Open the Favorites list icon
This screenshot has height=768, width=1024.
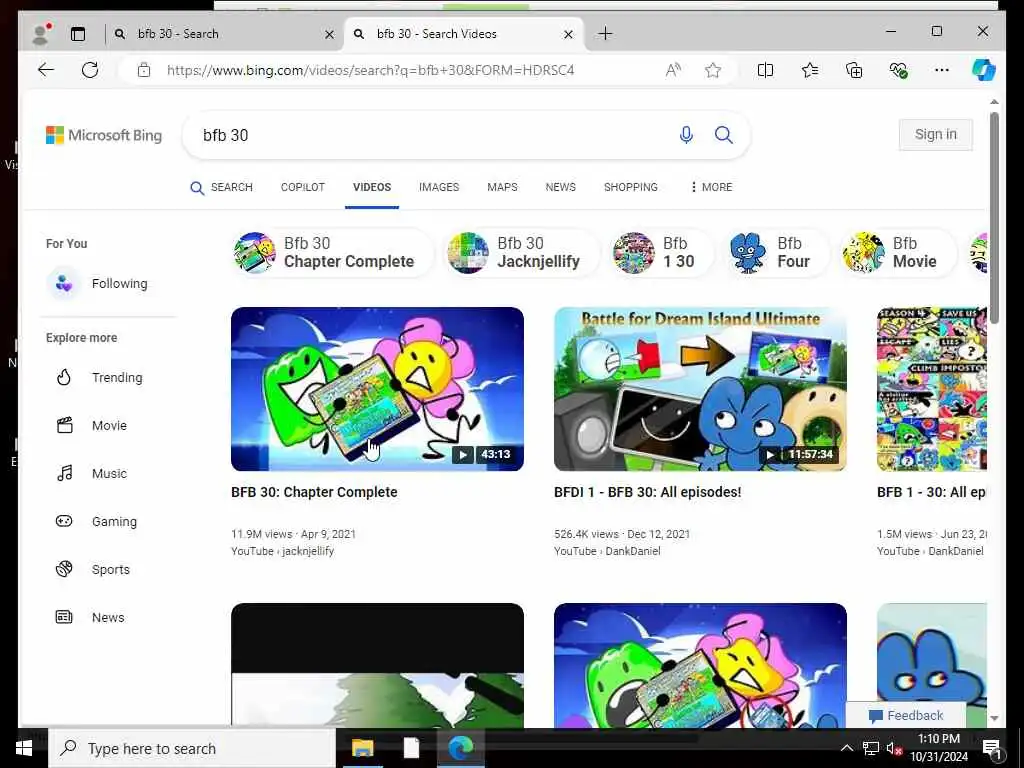pos(810,70)
